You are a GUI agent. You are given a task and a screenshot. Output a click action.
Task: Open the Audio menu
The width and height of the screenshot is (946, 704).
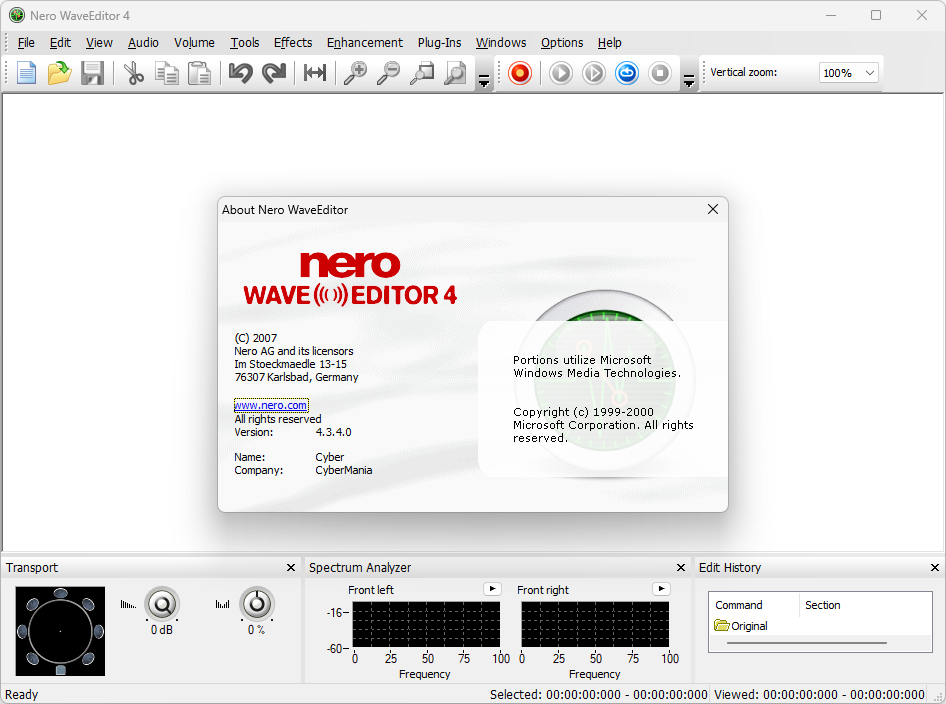click(x=143, y=43)
